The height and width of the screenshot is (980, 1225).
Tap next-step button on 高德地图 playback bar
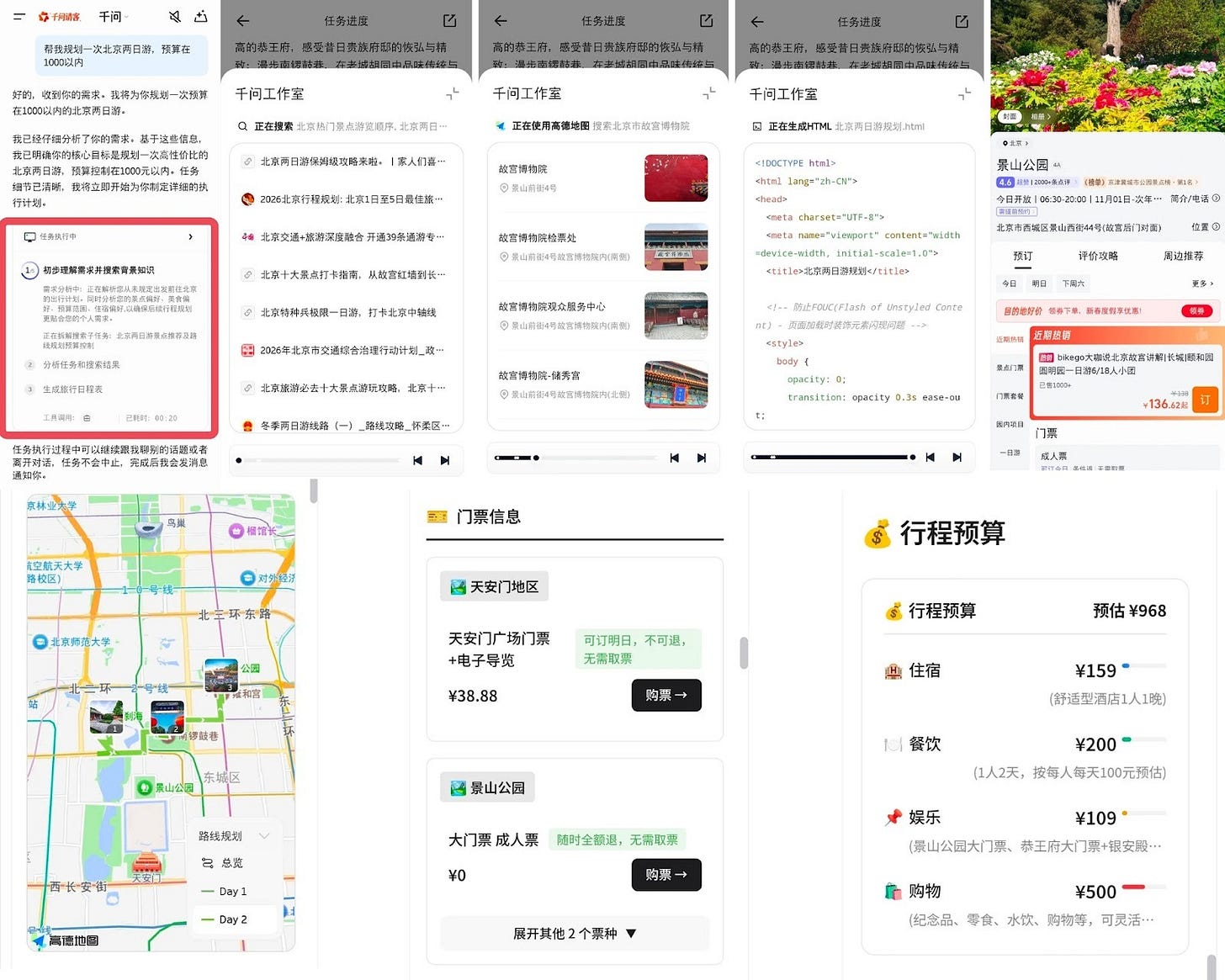[x=702, y=458]
